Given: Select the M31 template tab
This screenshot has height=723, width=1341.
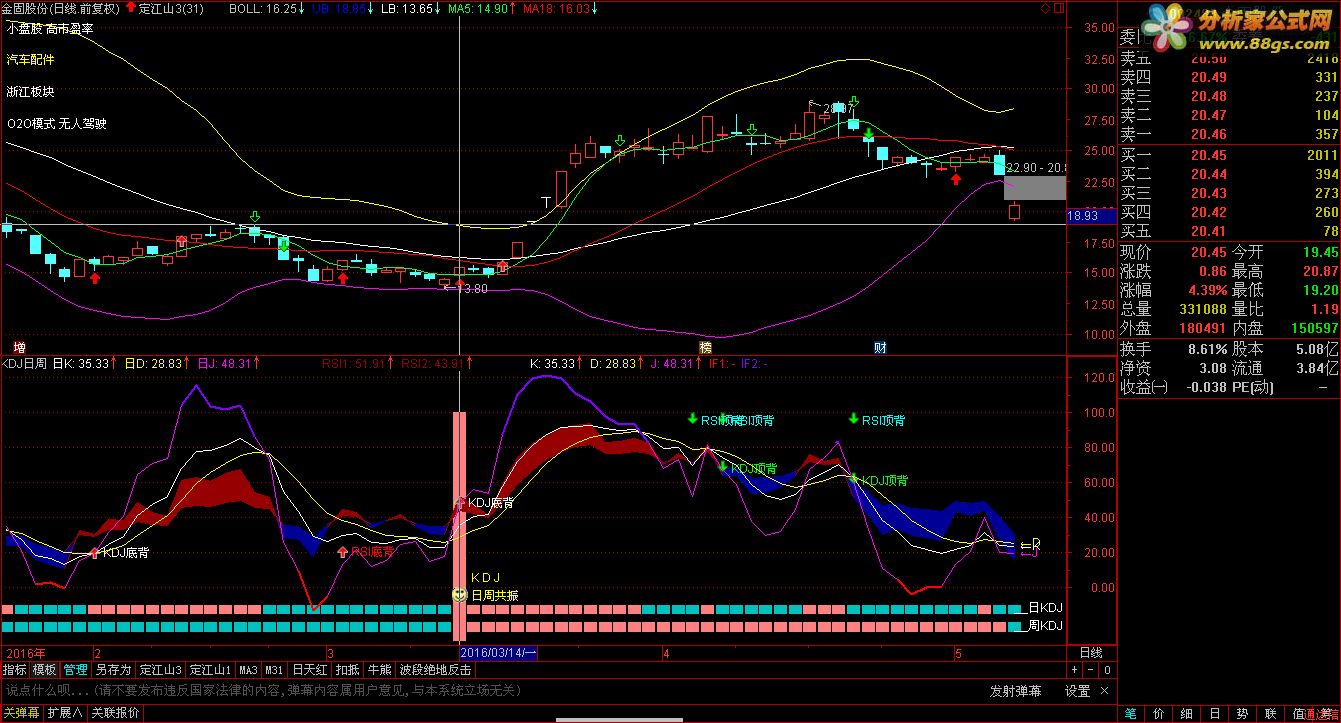Looking at the screenshot, I should [x=275, y=670].
